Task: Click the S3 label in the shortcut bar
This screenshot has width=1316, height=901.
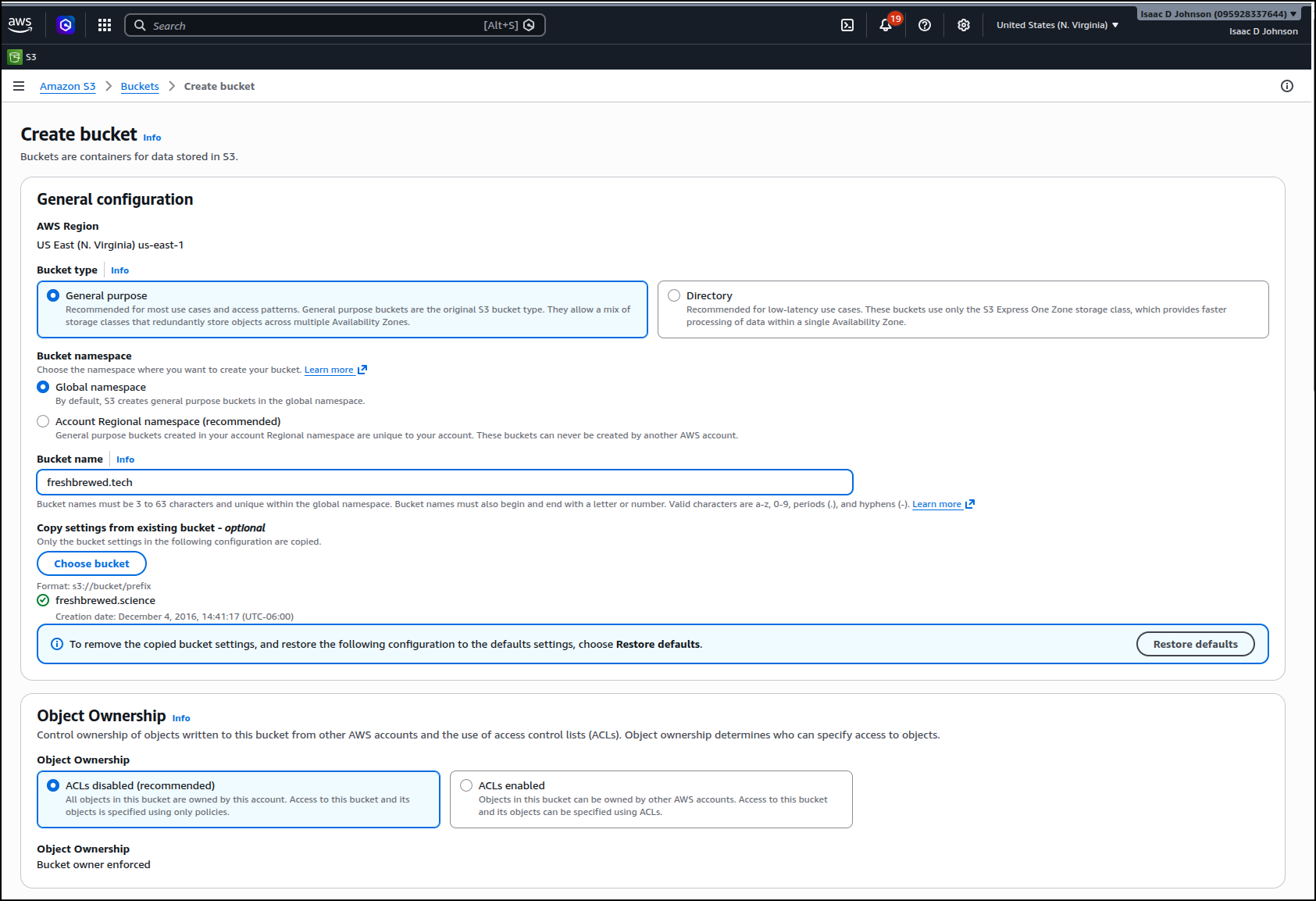Action: [x=31, y=57]
